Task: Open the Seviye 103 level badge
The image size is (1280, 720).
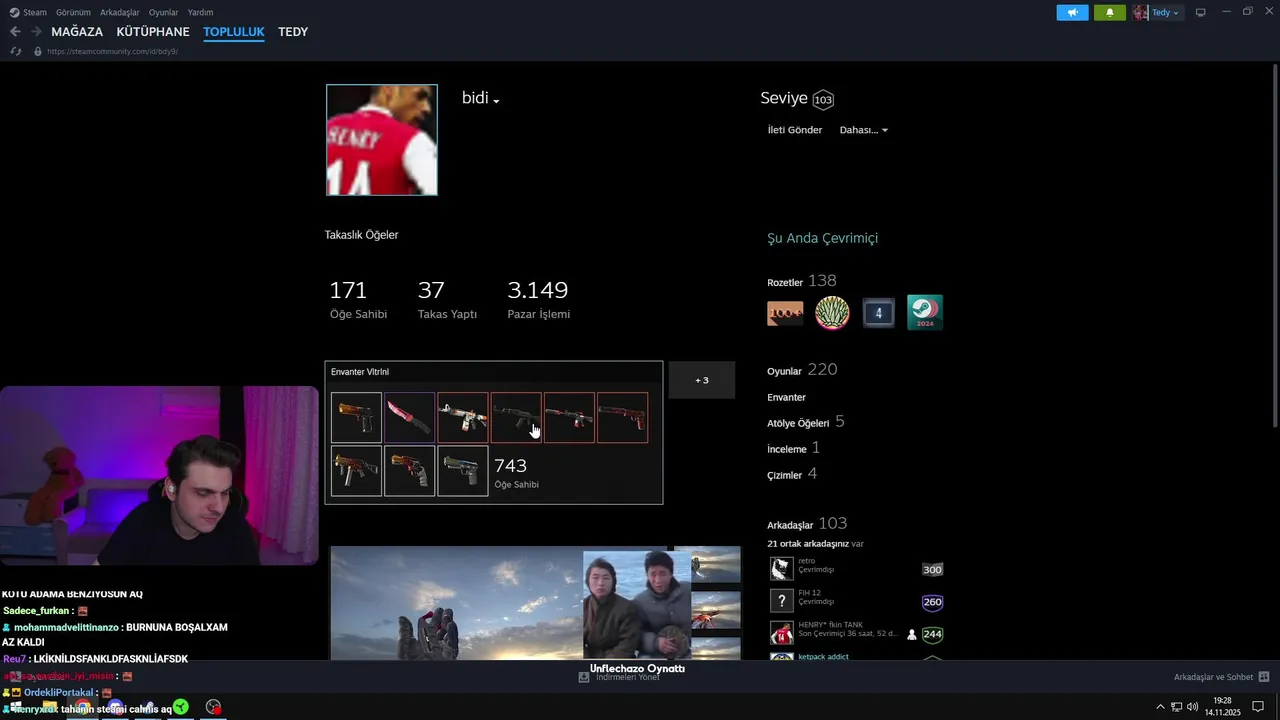Action: coord(823,100)
